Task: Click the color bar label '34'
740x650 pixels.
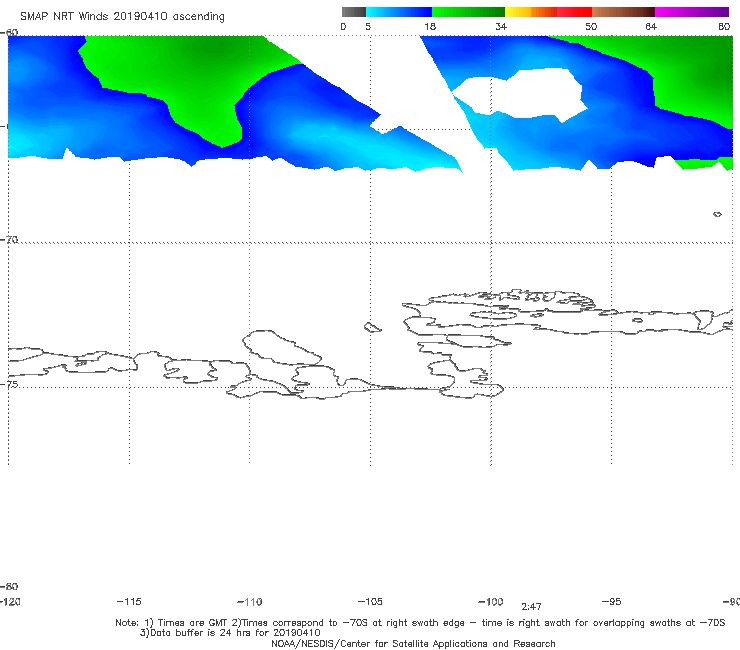Action: [501, 27]
